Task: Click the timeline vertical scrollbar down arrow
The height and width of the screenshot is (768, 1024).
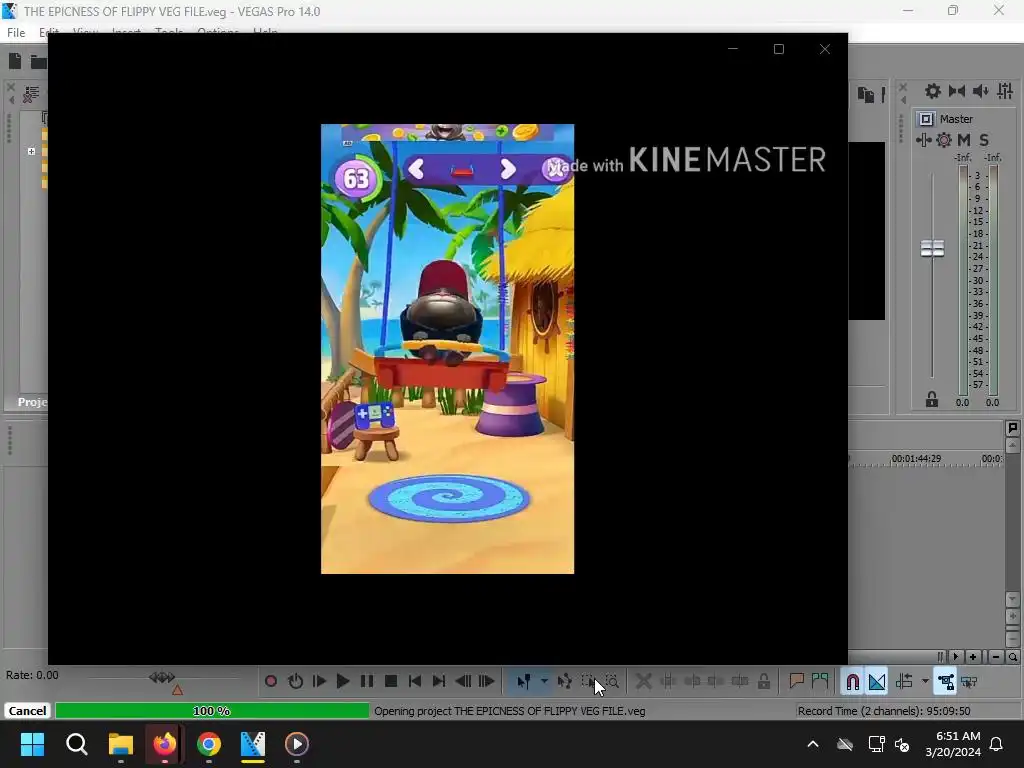Action: point(1012,599)
